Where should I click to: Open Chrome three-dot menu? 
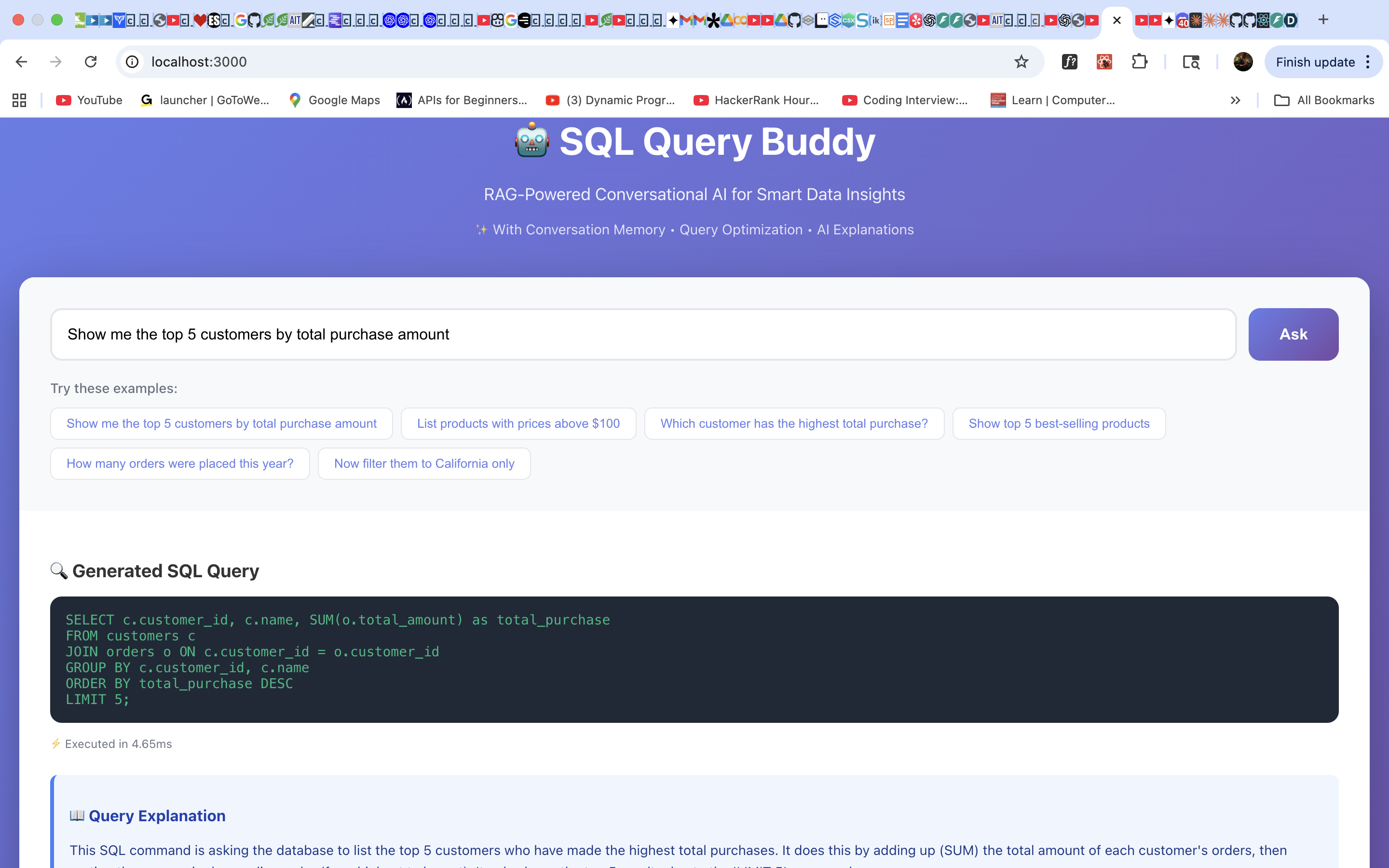(1368, 62)
